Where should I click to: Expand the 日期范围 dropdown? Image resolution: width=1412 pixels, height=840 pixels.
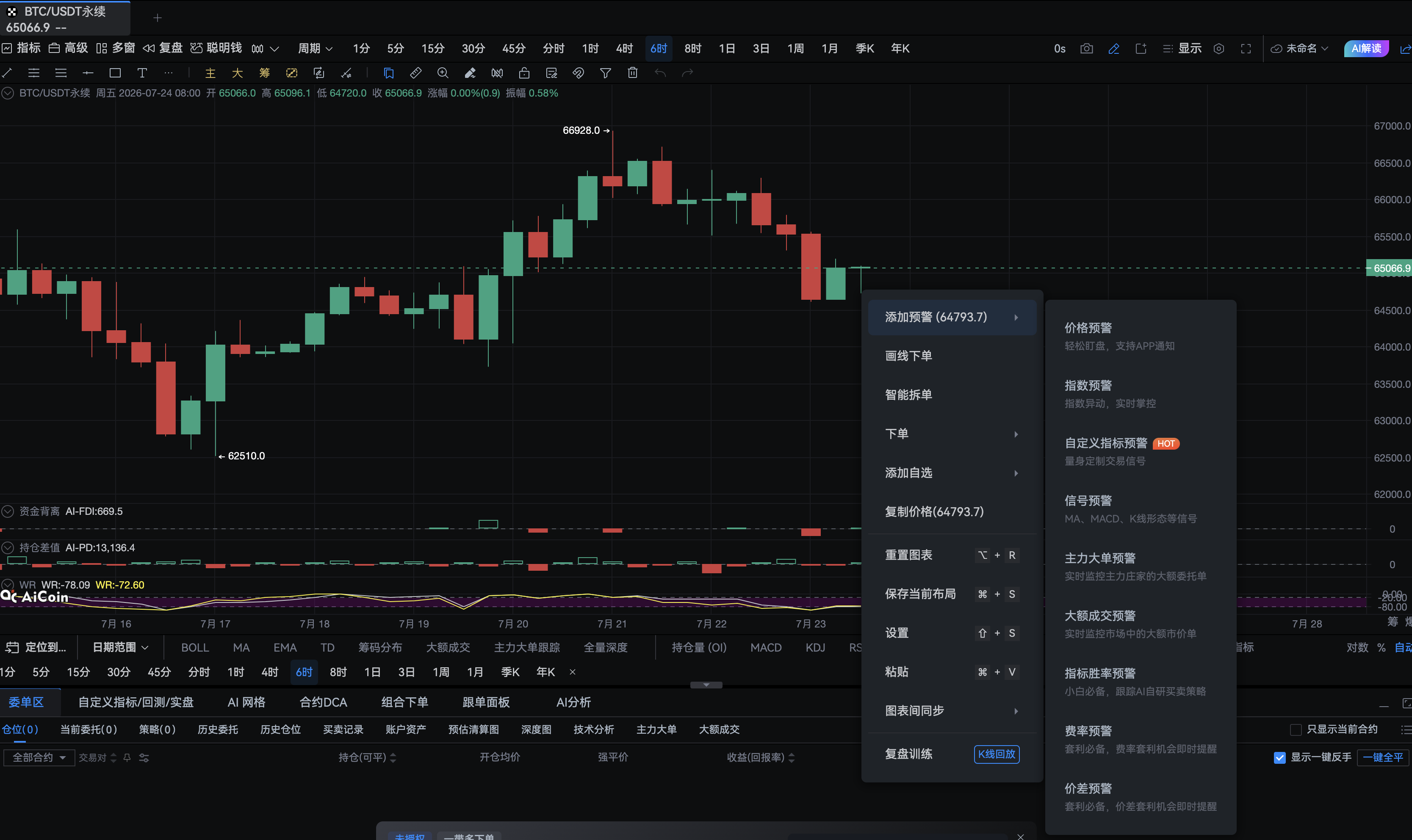[x=121, y=647]
